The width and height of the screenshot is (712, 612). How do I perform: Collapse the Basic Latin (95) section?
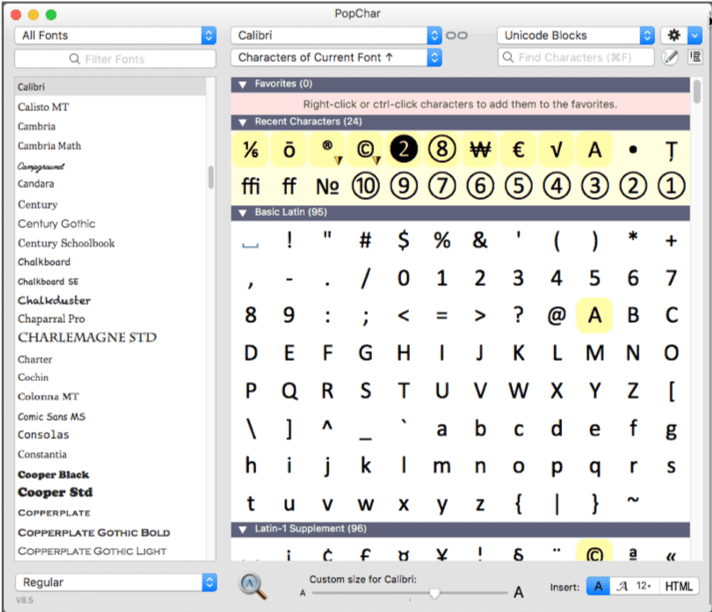[x=243, y=213]
